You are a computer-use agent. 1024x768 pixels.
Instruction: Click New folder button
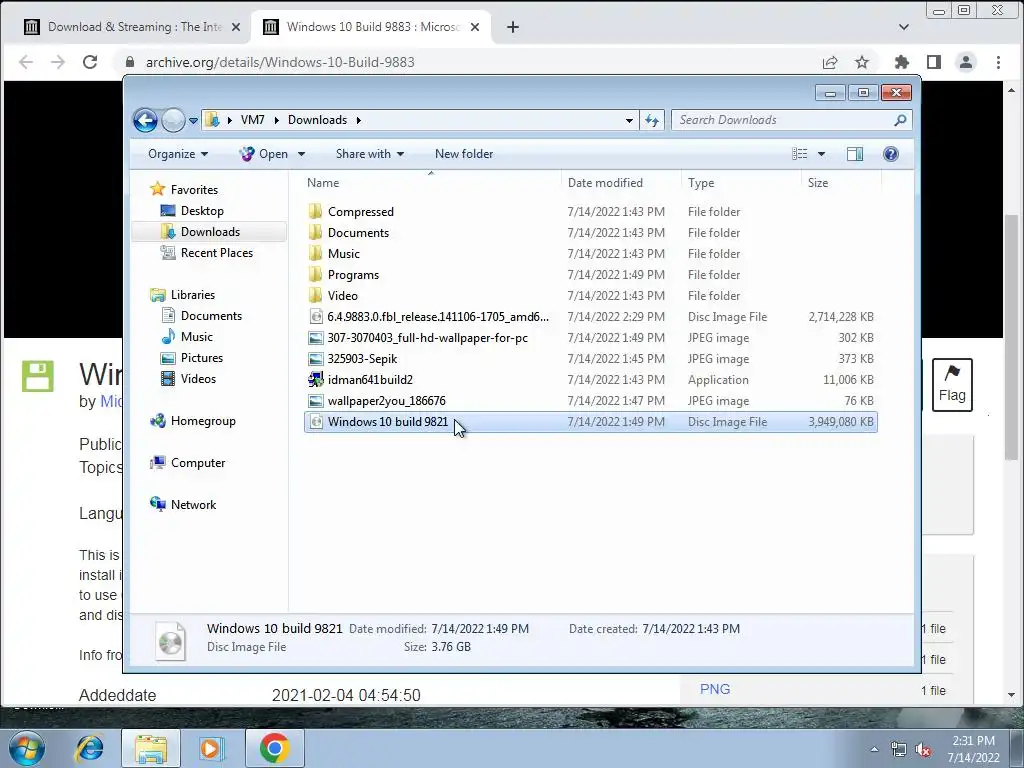click(464, 154)
